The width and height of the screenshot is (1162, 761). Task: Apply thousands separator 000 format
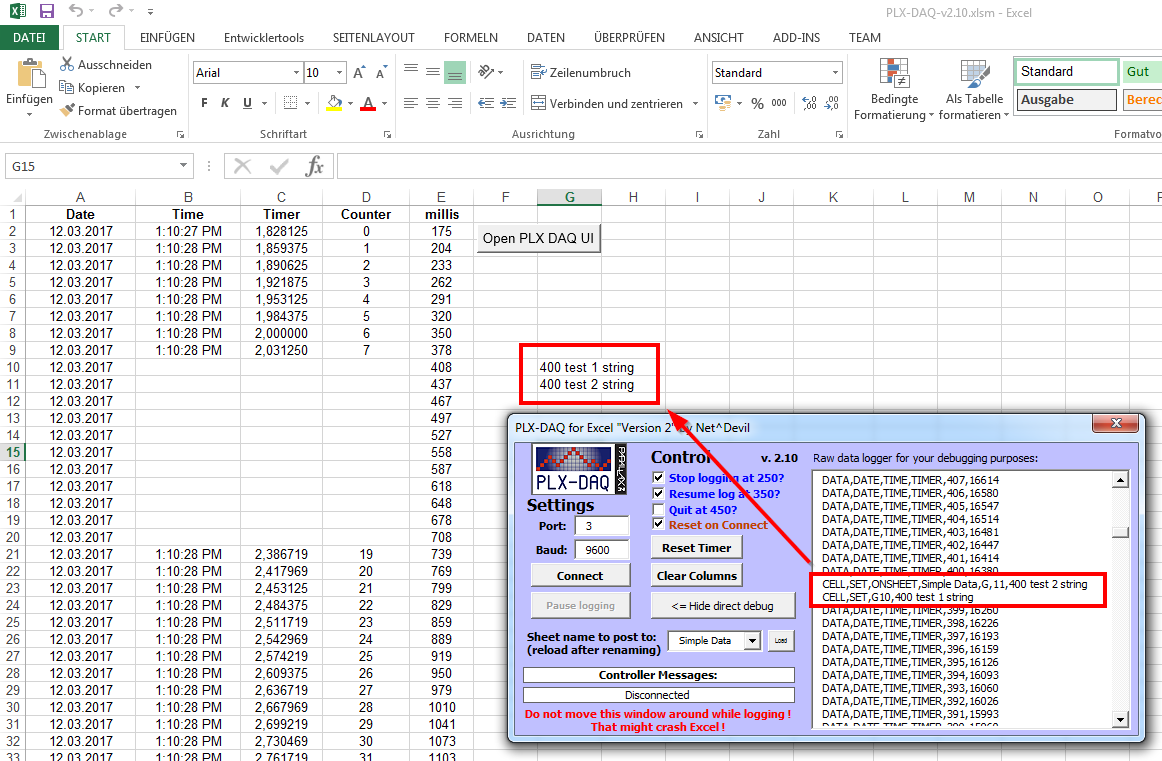[779, 104]
